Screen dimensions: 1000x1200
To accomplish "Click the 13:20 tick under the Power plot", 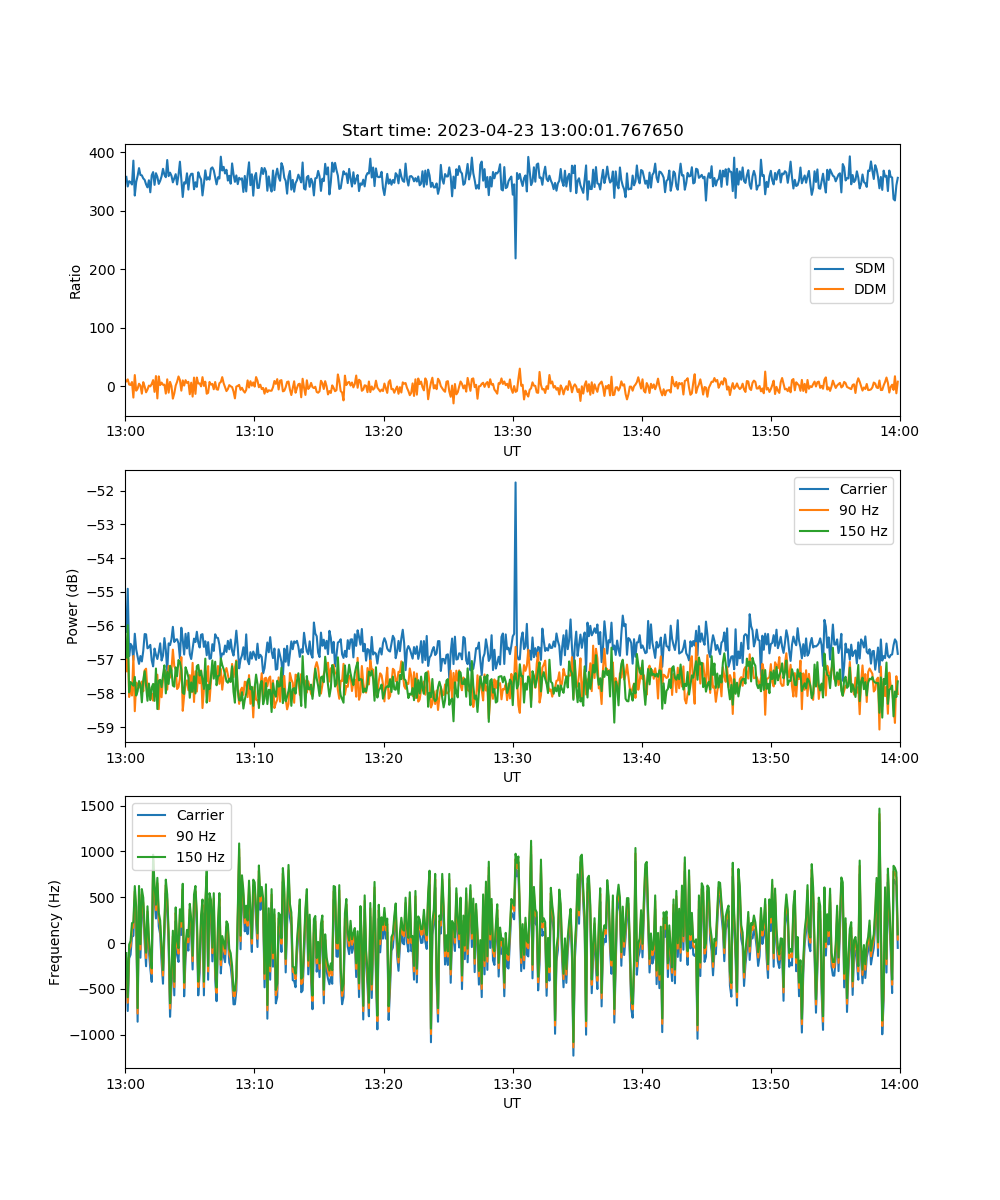I will coord(383,757).
